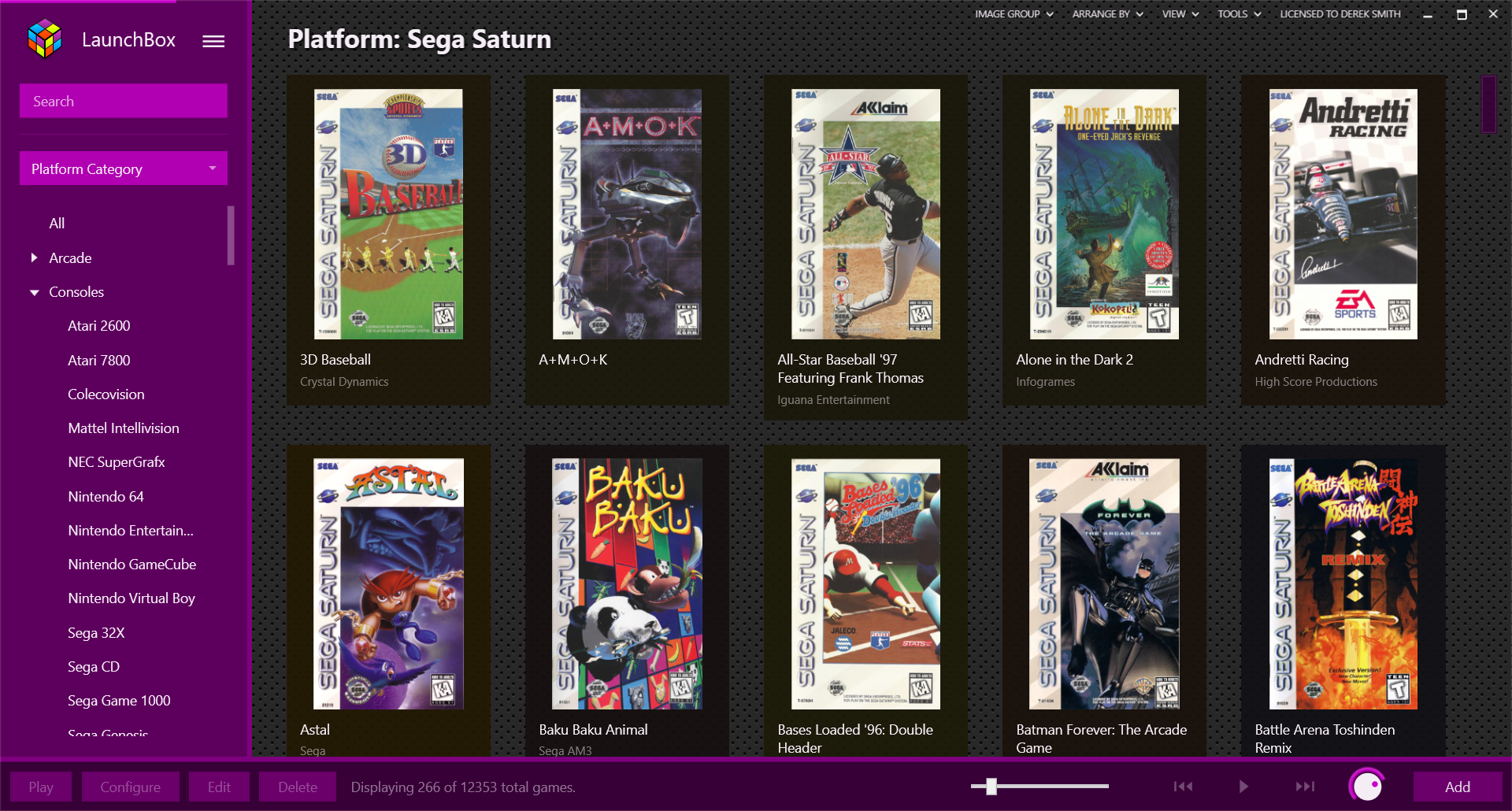Click the Crystal Dynamics developer text

click(x=344, y=382)
